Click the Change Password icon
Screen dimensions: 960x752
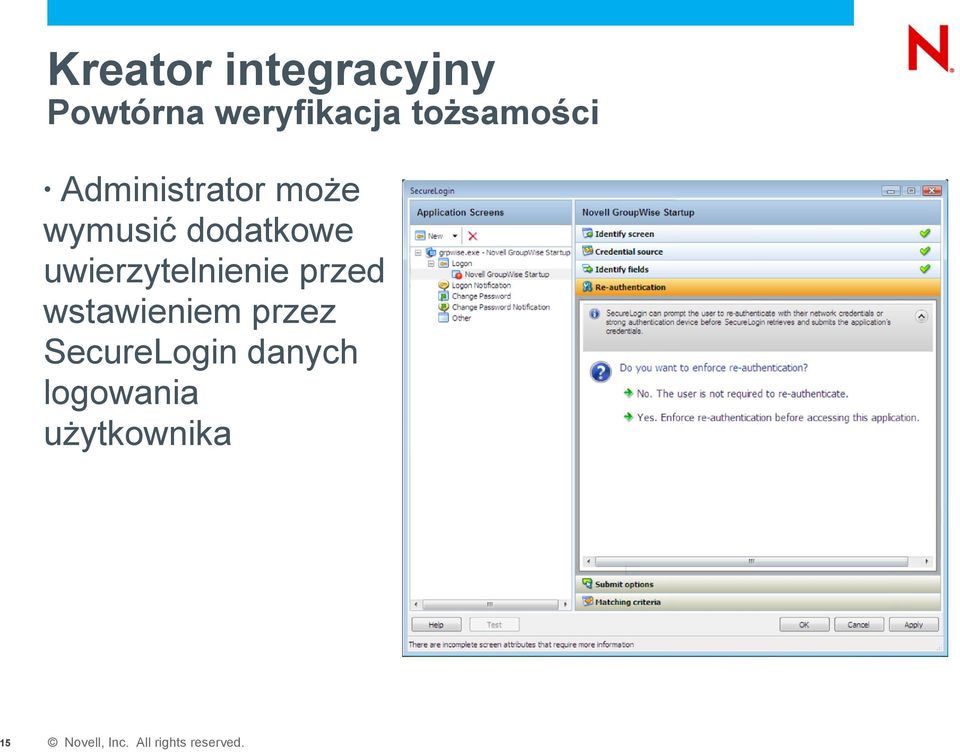click(444, 296)
